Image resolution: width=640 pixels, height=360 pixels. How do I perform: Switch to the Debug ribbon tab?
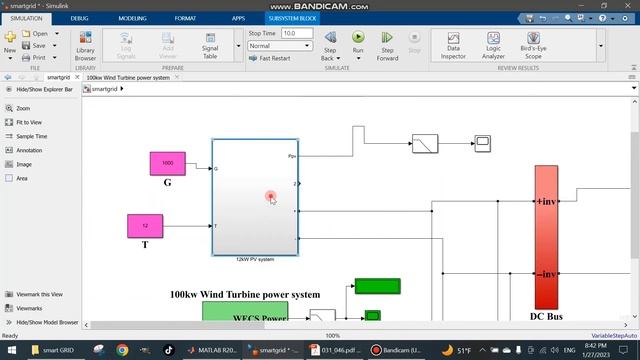click(79, 18)
